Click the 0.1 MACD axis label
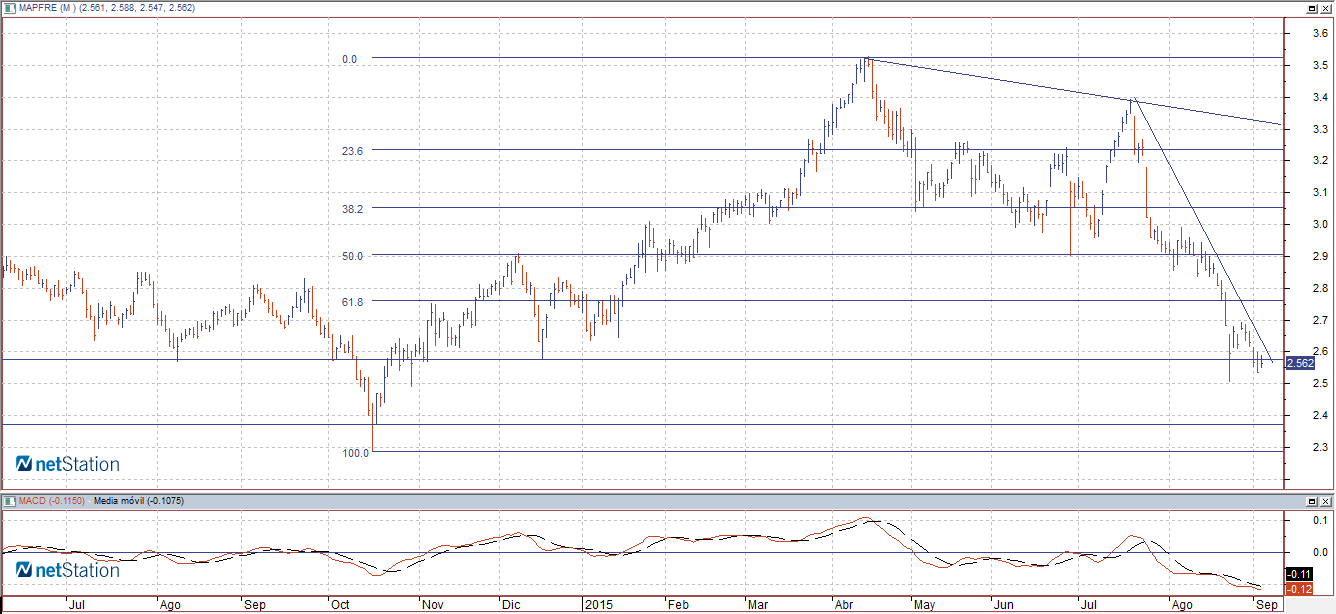 (1320, 521)
